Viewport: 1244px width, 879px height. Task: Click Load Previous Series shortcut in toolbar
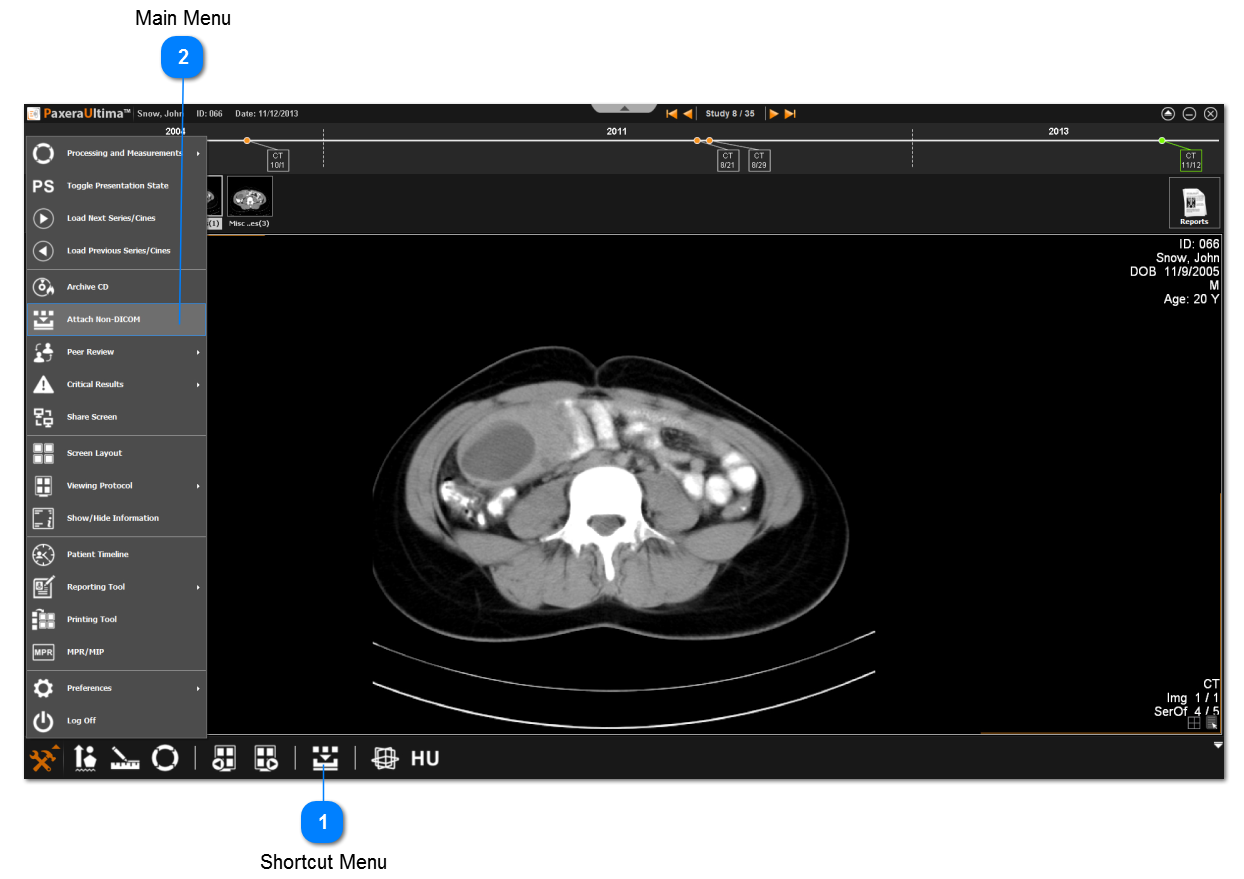[224, 759]
